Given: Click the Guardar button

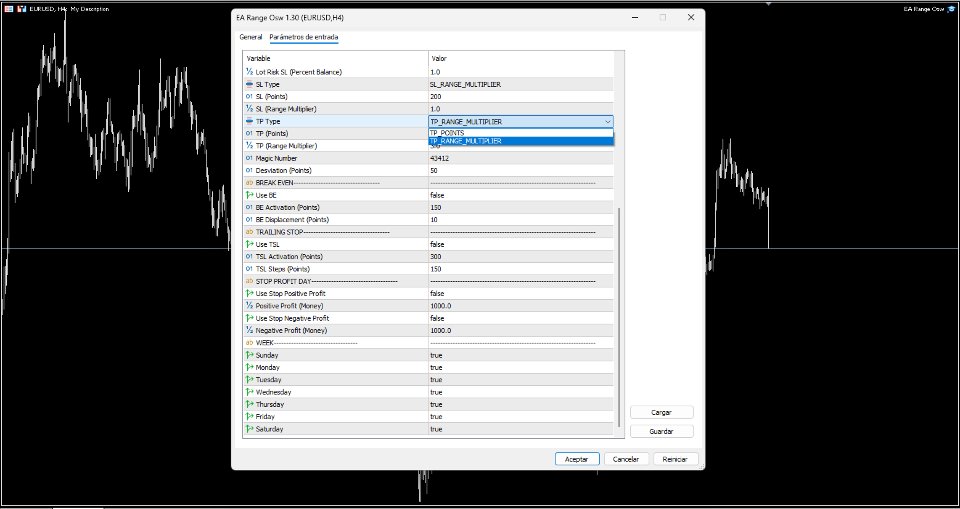Looking at the screenshot, I should point(661,431).
